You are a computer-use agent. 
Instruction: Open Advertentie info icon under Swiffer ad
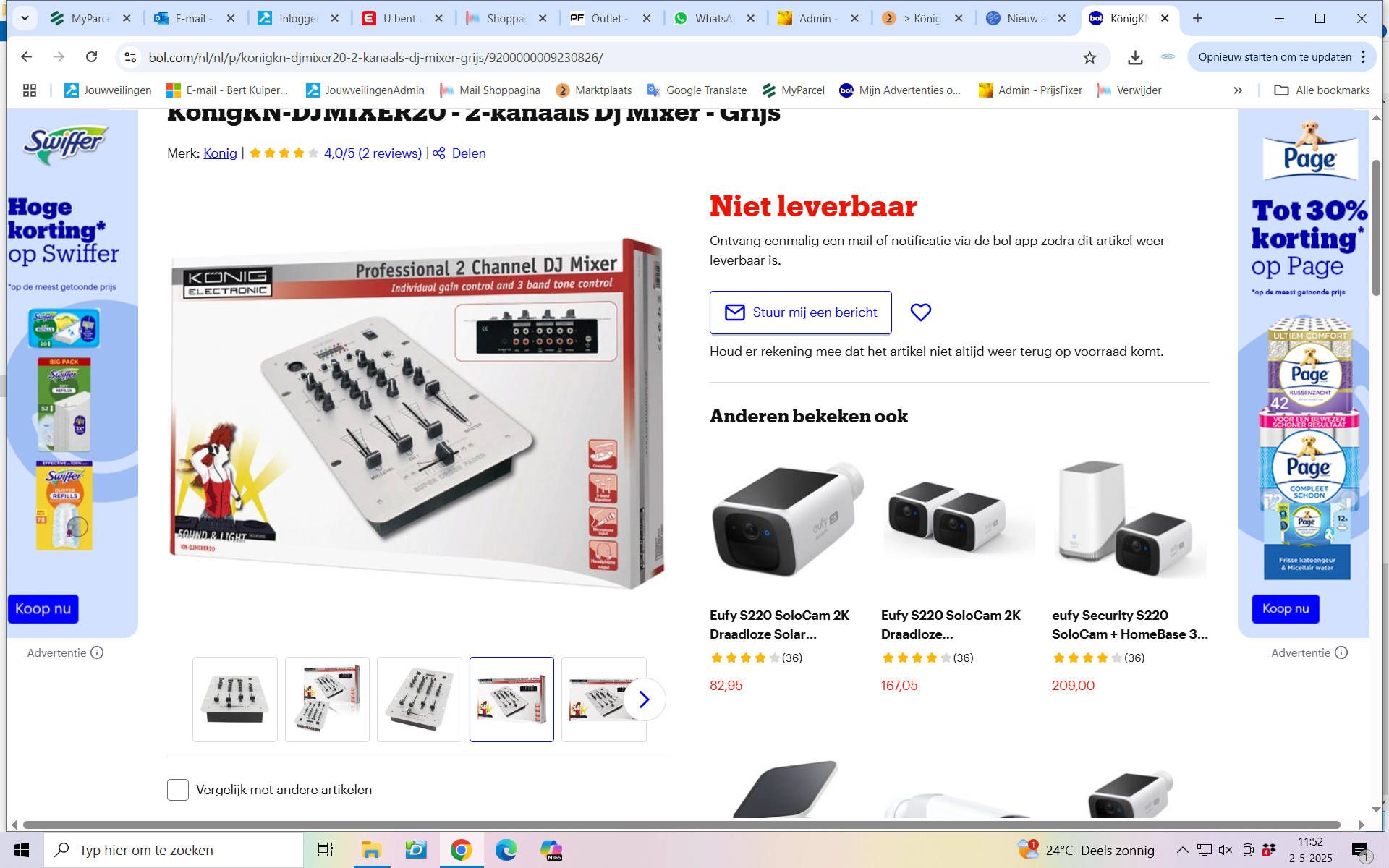(x=97, y=652)
